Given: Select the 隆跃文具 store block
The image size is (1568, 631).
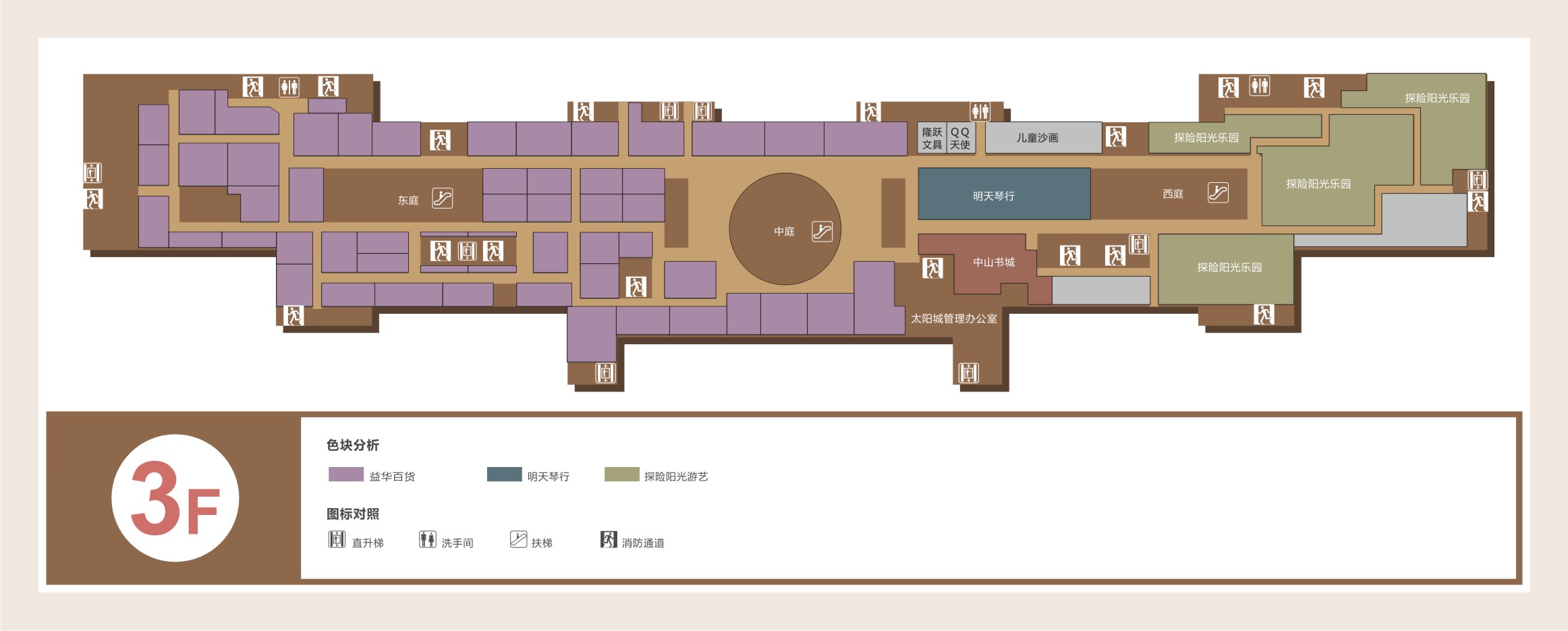Looking at the screenshot, I should click(932, 138).
